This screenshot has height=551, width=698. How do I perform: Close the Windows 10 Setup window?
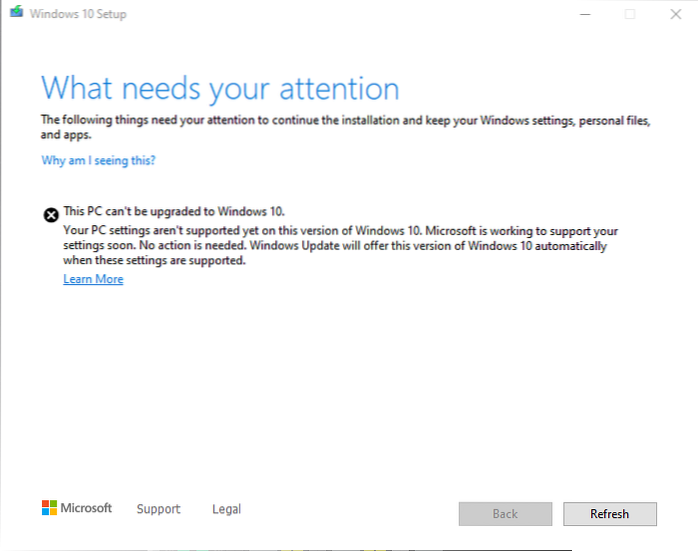[675, 15]
